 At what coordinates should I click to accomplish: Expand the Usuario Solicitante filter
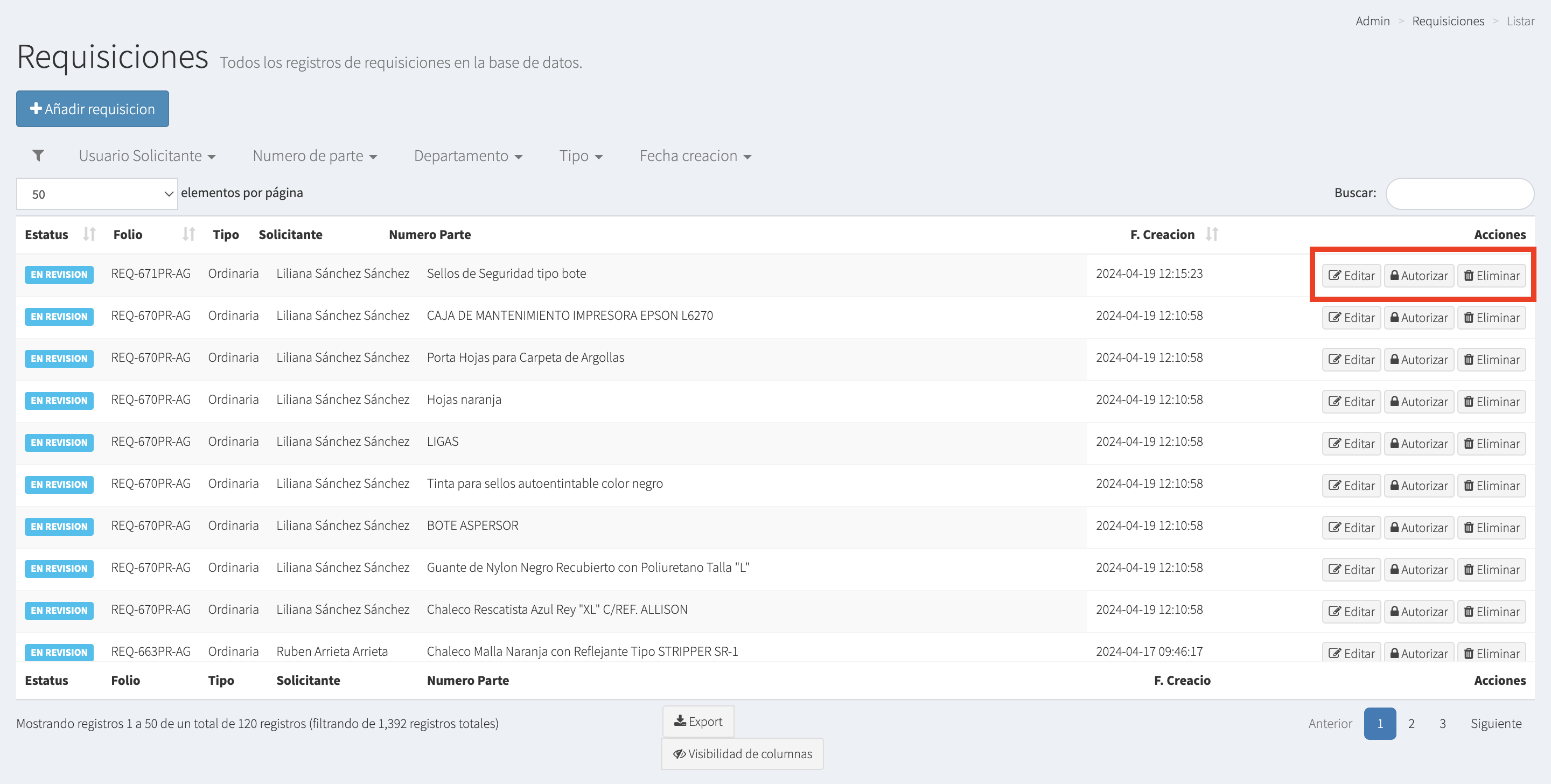coord(147,157)
